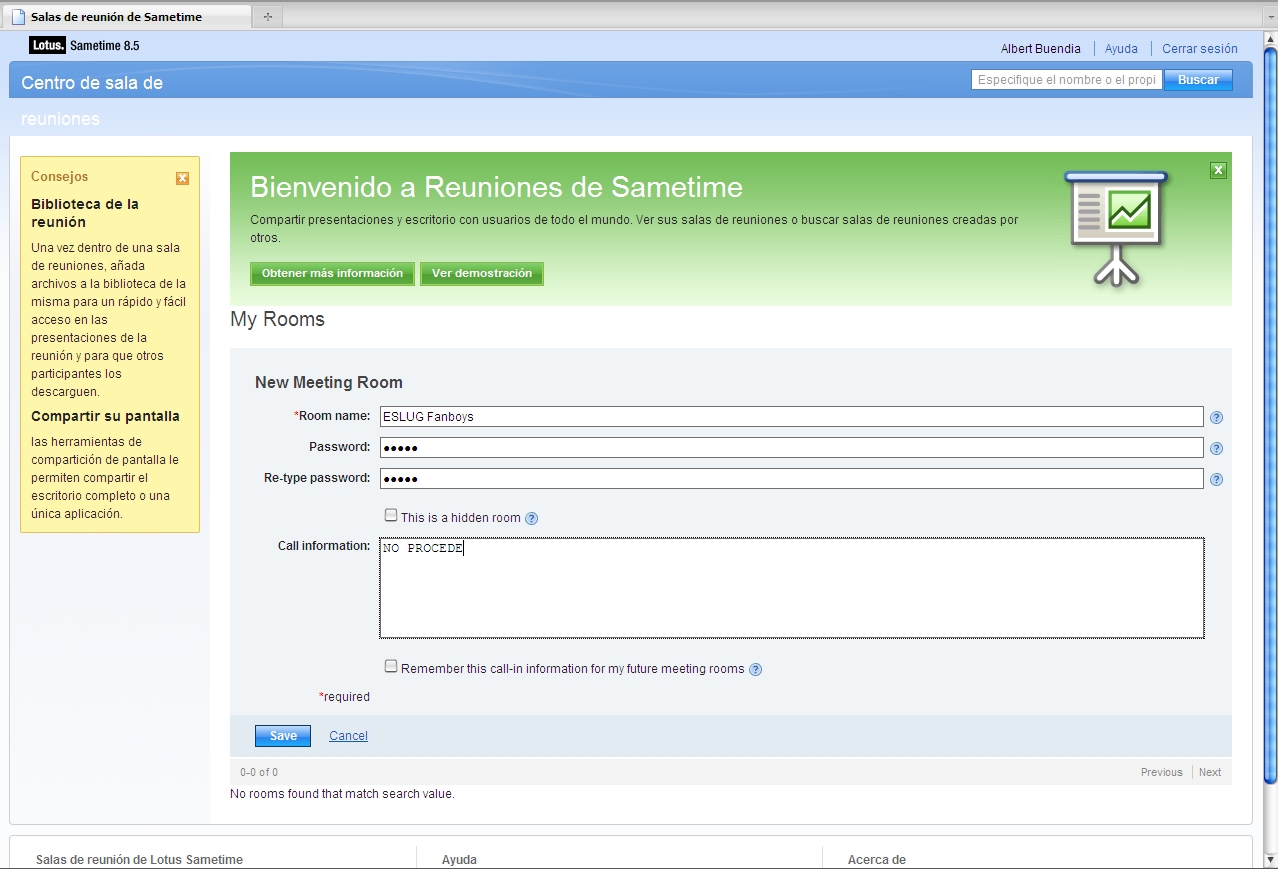Viewport: 1278px width, 869px height.
Task: Click the room search box in header
Action: pyautogui.click(x=1066, y=80)
